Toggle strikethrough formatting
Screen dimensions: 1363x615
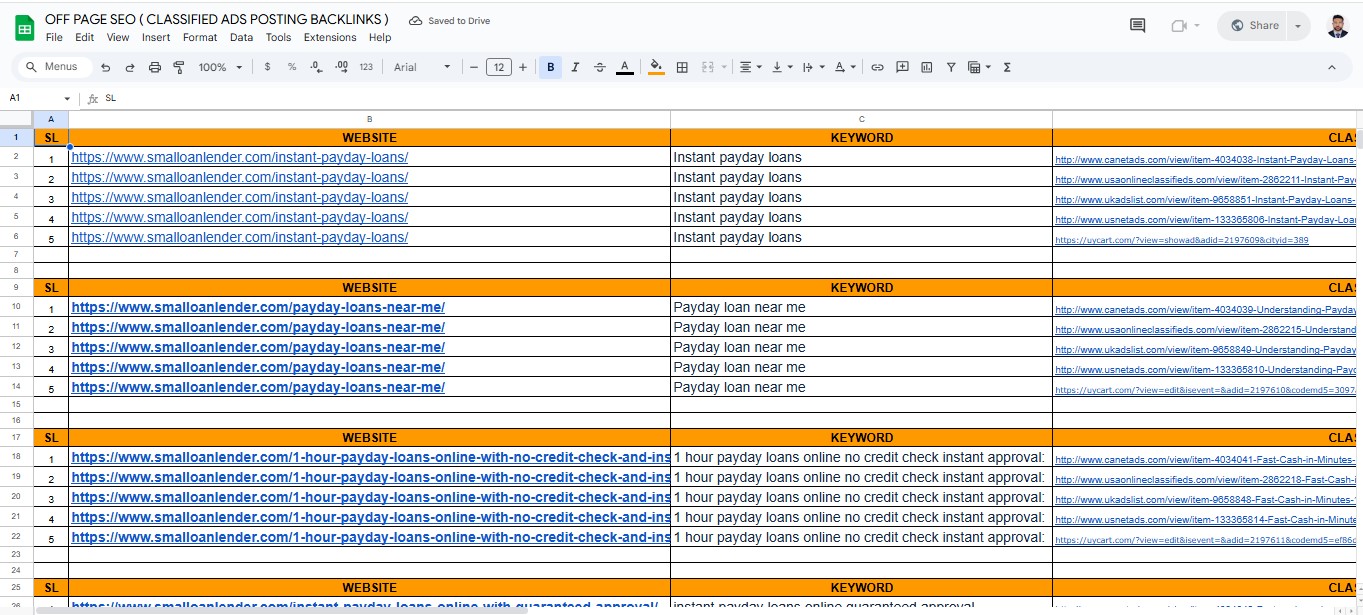(x=600, y=67)
